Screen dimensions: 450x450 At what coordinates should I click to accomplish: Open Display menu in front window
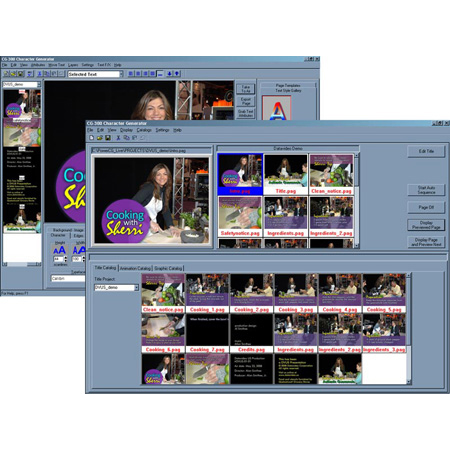[126, 130]
